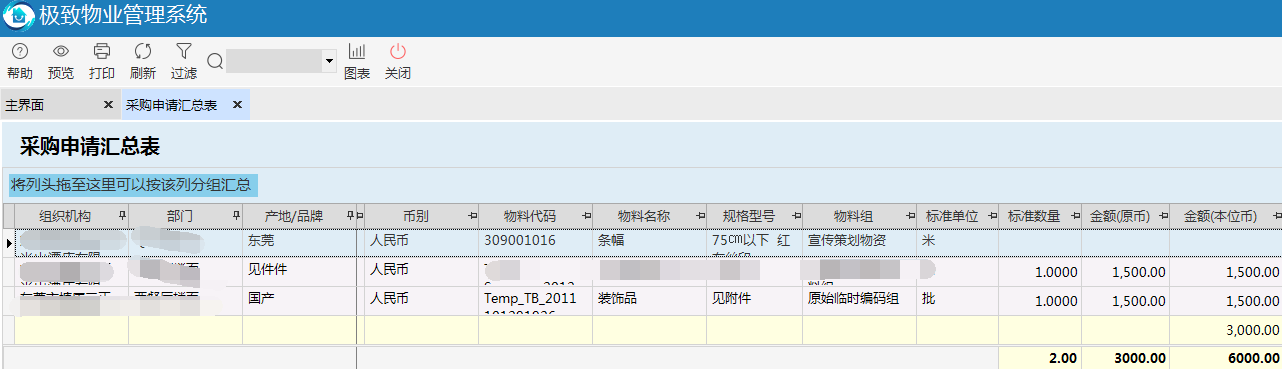Select the 批 unit cell

click(956, 301)
